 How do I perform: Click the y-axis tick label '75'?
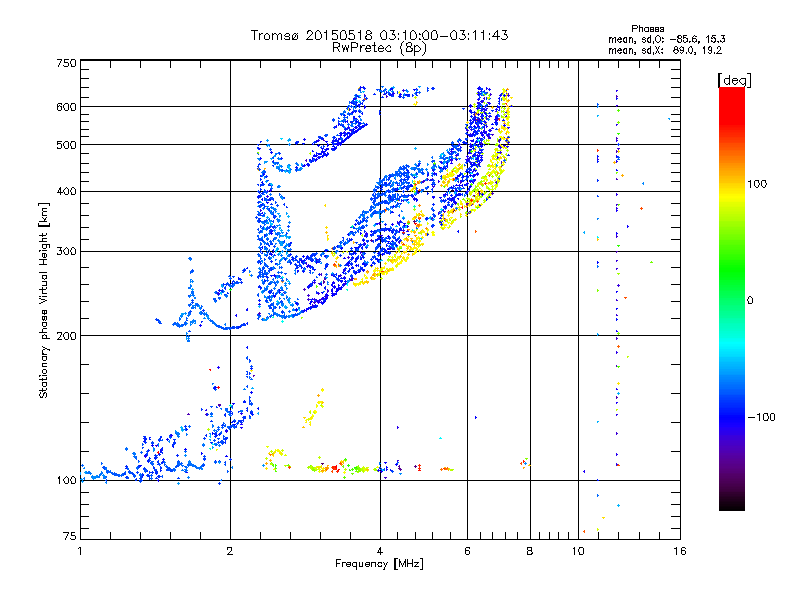70,536
